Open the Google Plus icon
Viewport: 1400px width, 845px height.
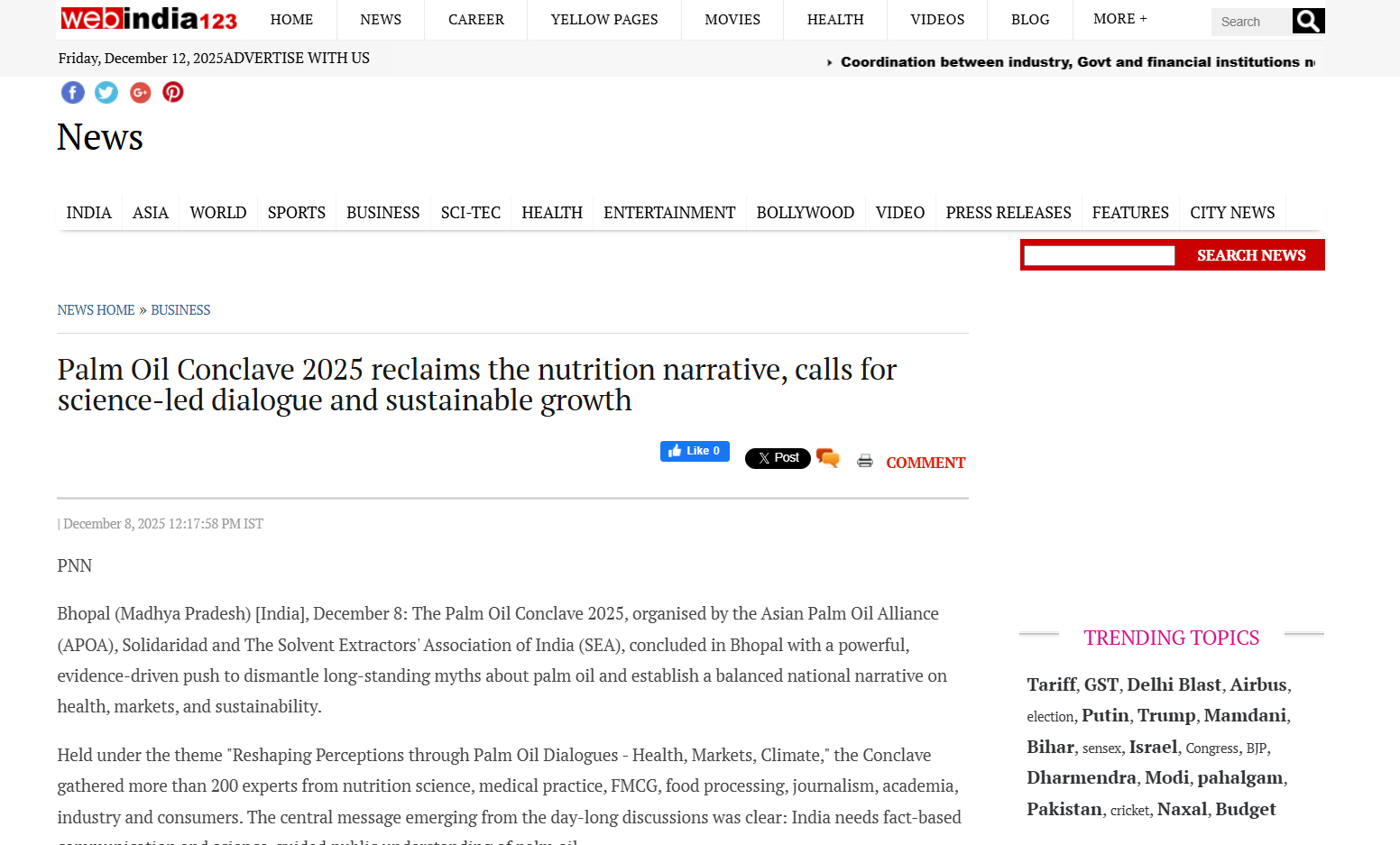click(140, 93)
